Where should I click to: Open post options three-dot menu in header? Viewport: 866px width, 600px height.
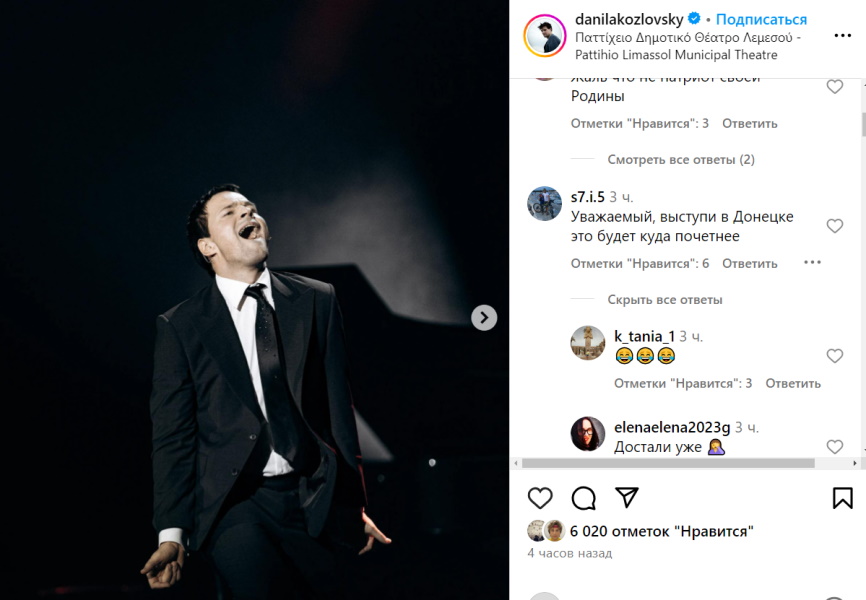click(x=842, y=36)
